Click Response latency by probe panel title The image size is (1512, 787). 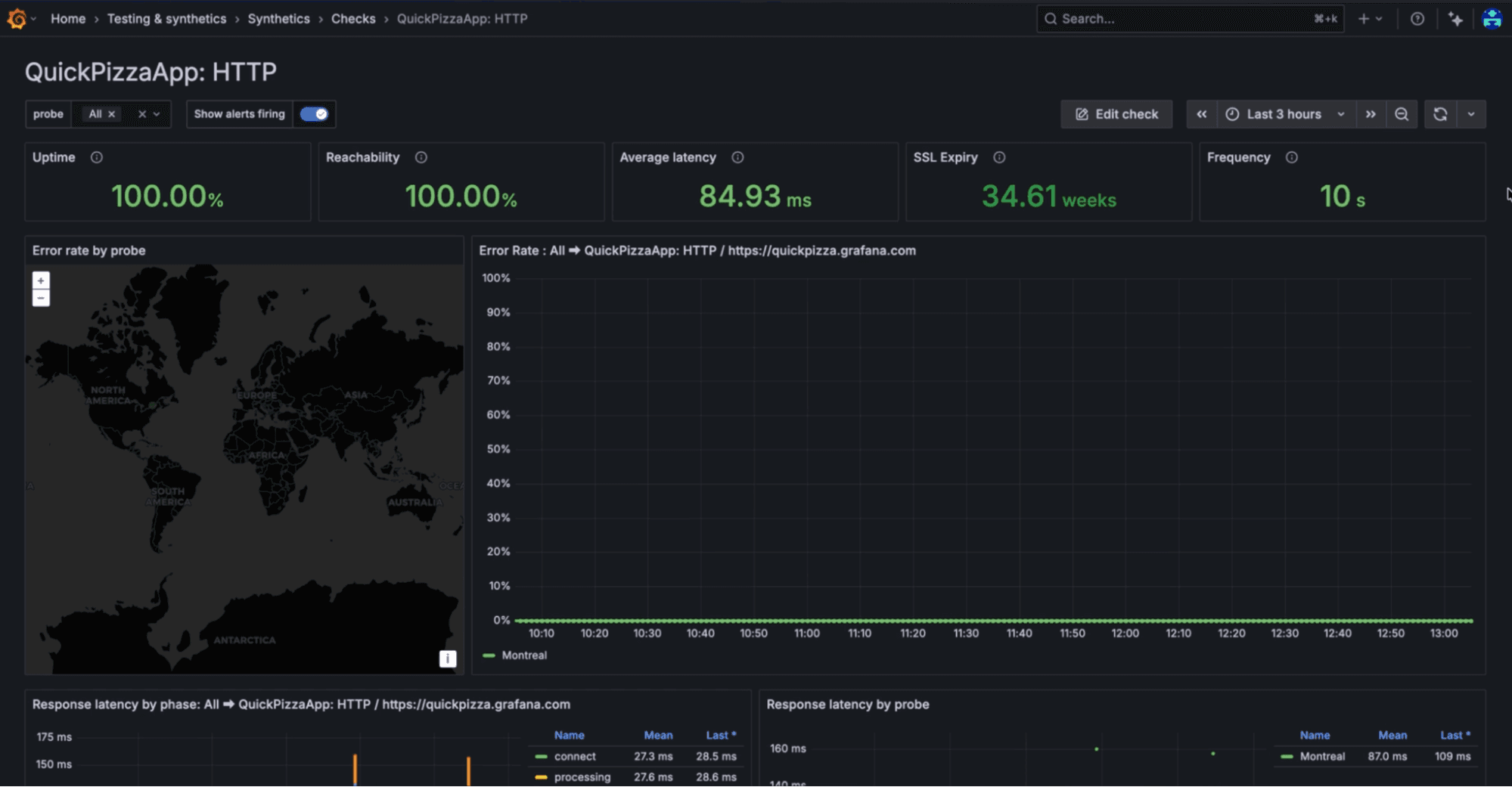click(848, 704)
